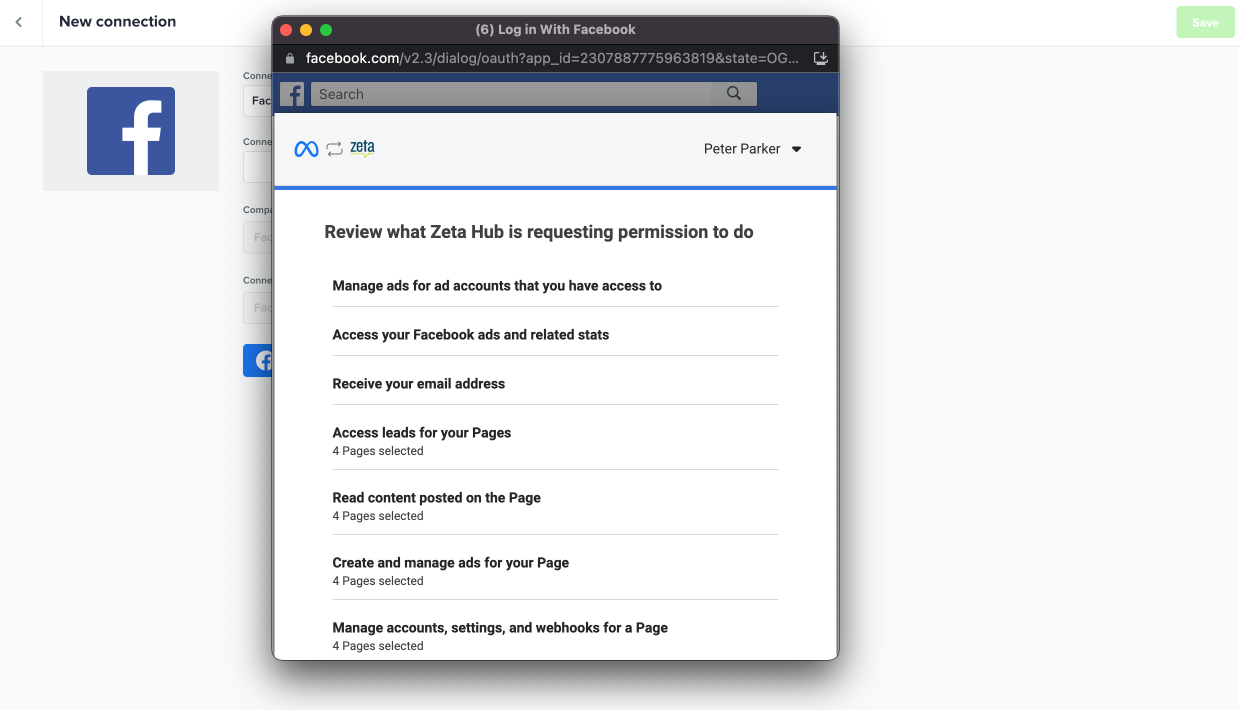Screen dimensions: 1239x710
Task: Focus the Facebook Search field
Action: [x=510, y=94]
